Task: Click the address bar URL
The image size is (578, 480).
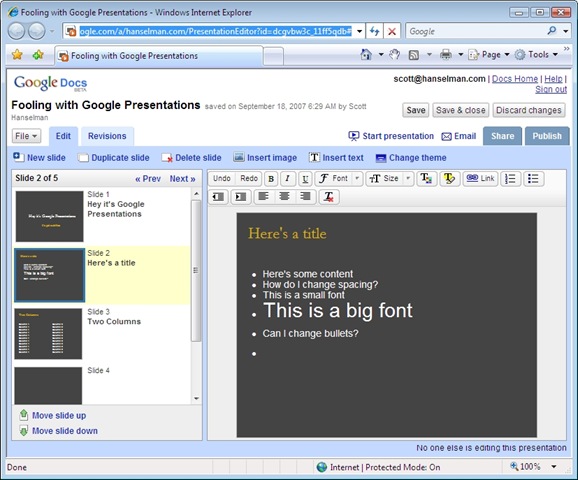Action: click(216, 31)
